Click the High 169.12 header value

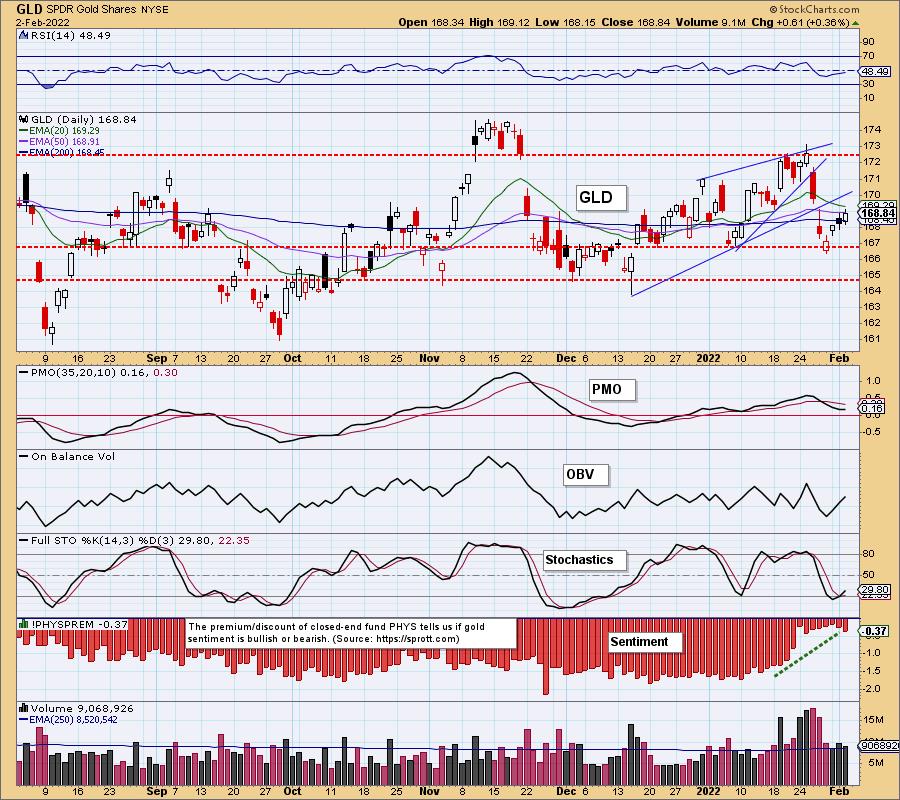click(x=499, y=22)
